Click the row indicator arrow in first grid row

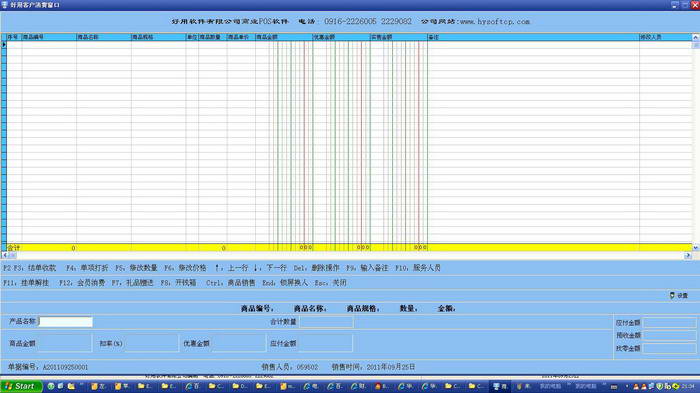pyautogui.click(x=4, y=45)
